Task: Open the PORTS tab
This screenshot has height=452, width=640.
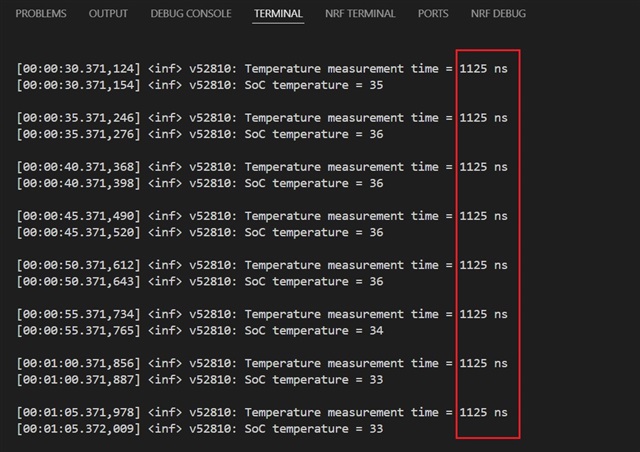Action: 433,14
